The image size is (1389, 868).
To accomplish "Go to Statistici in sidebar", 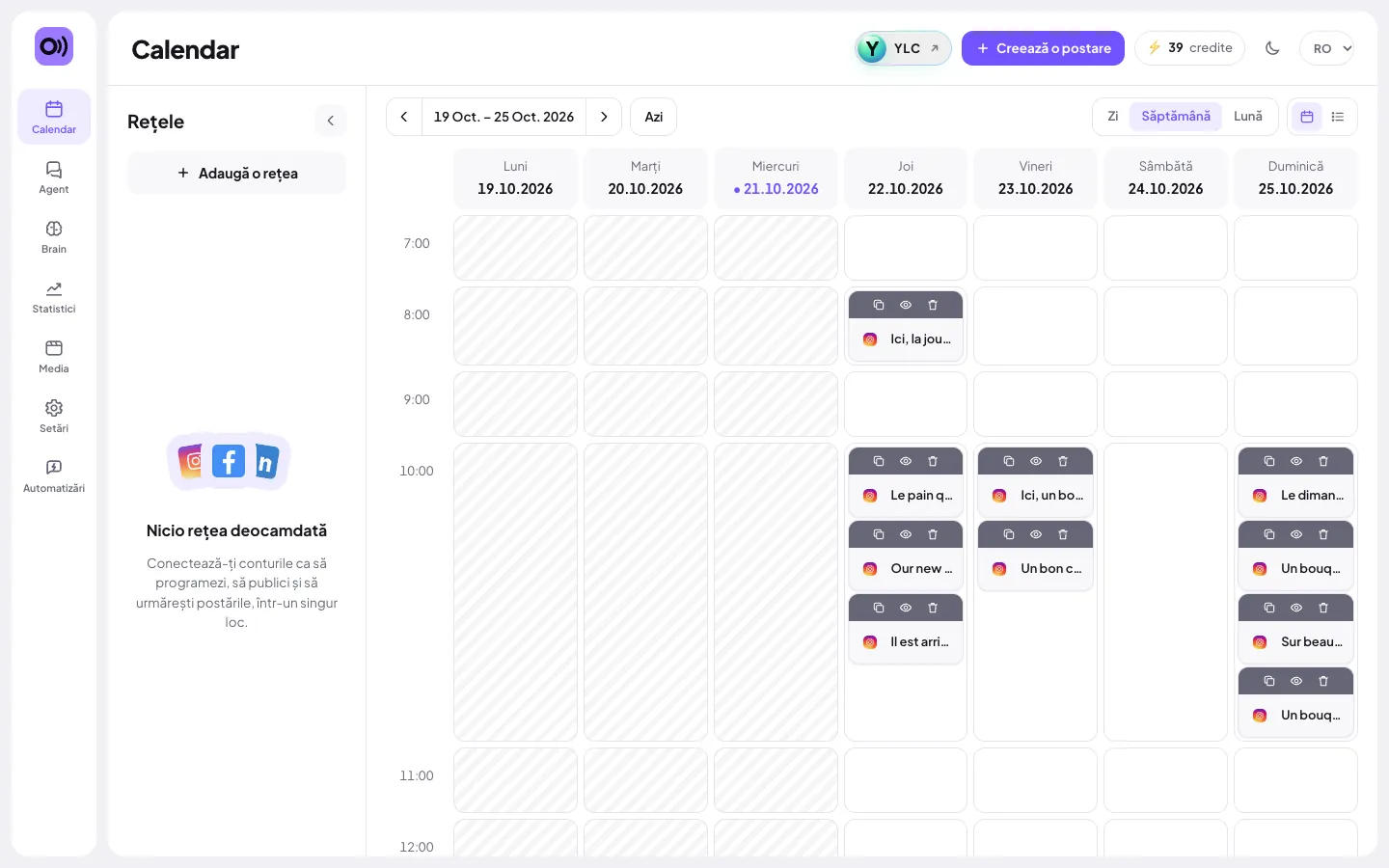I will coord(54,297).
